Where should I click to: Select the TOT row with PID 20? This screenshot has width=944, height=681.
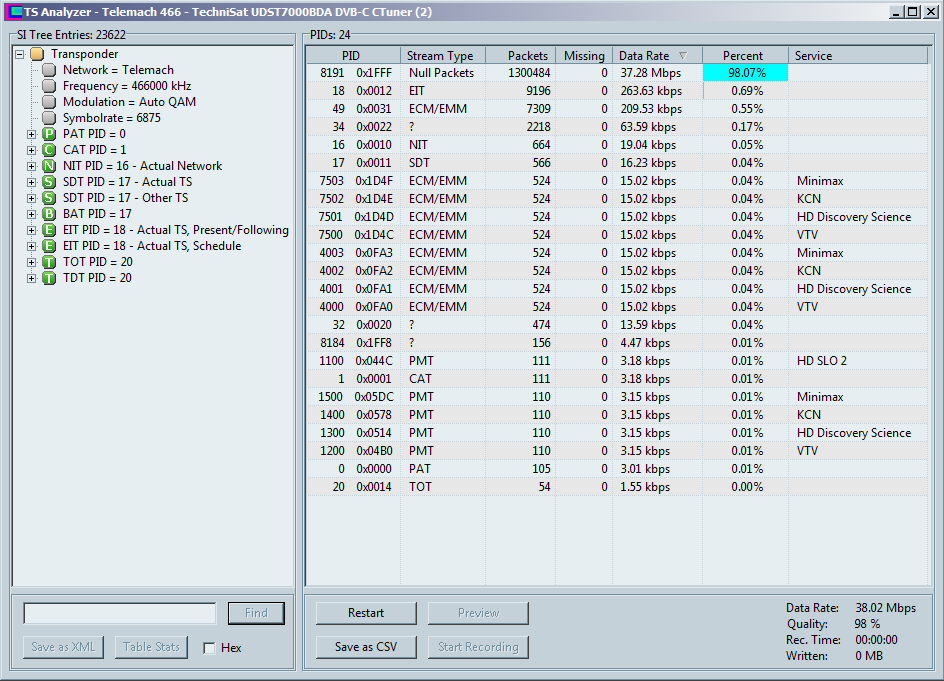tap(617, 487)
